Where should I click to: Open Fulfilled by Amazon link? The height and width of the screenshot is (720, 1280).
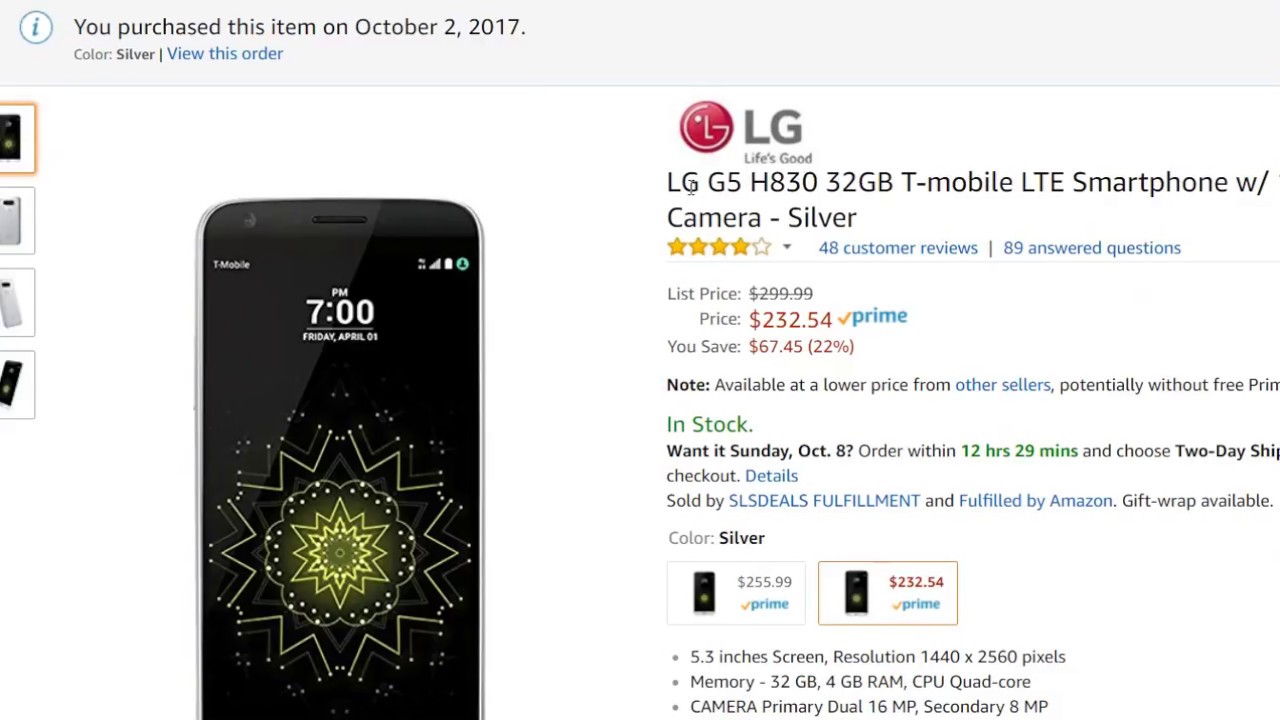pyautogui.click(x=1035, y=501)
